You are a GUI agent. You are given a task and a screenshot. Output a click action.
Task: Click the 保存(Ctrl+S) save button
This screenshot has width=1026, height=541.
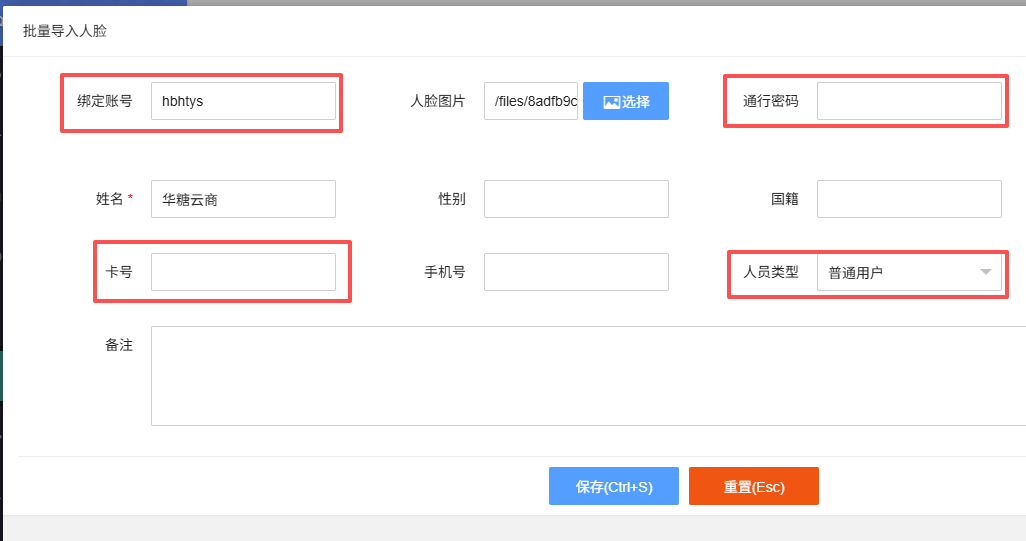(x=614, y=486)
